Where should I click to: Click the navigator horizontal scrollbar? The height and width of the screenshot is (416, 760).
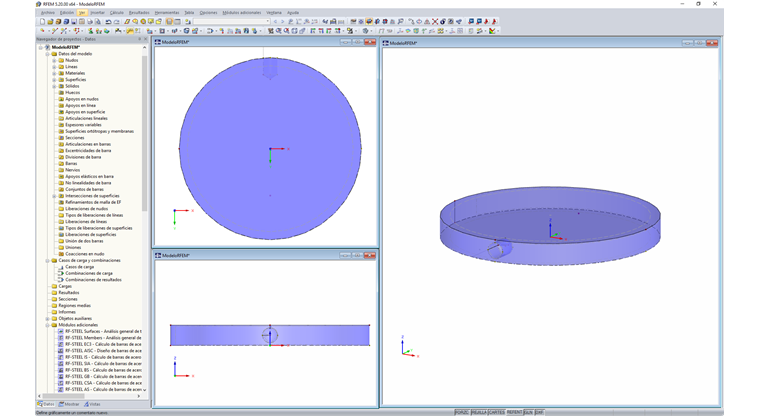[x=87, y=396]
